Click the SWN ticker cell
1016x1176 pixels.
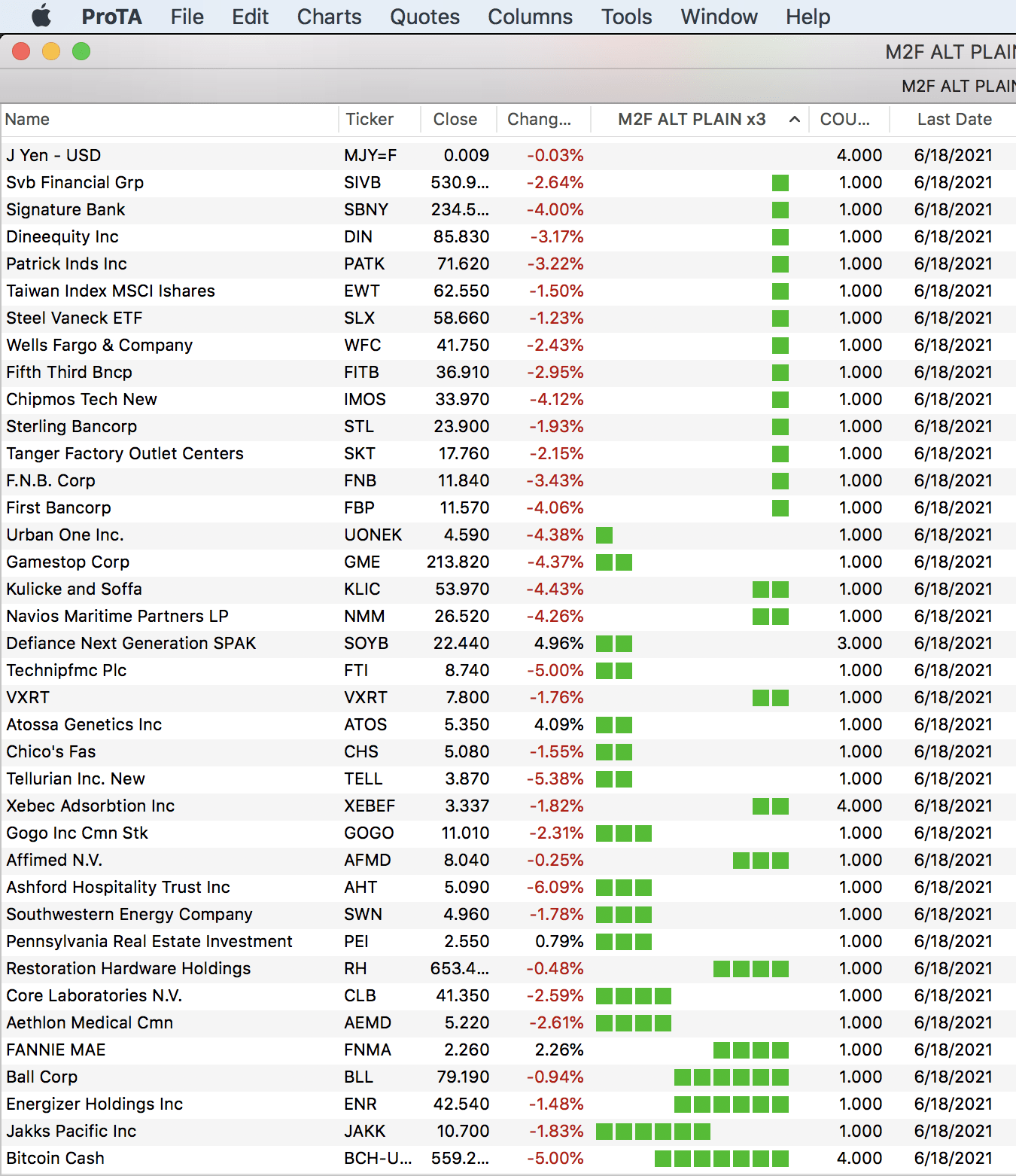[363, 914]
